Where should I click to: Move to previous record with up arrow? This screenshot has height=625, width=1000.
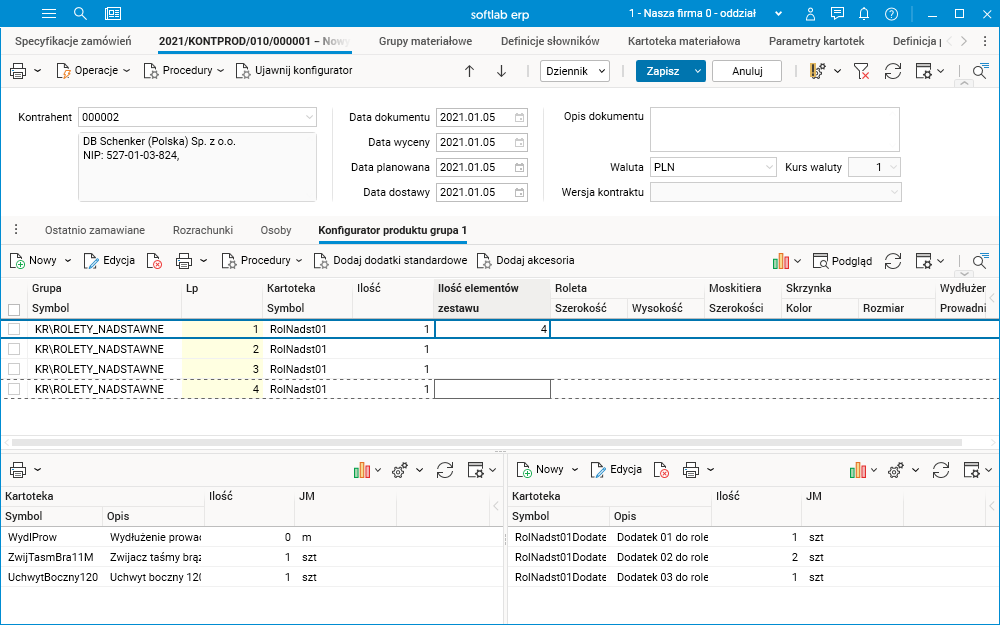(469, 71)
